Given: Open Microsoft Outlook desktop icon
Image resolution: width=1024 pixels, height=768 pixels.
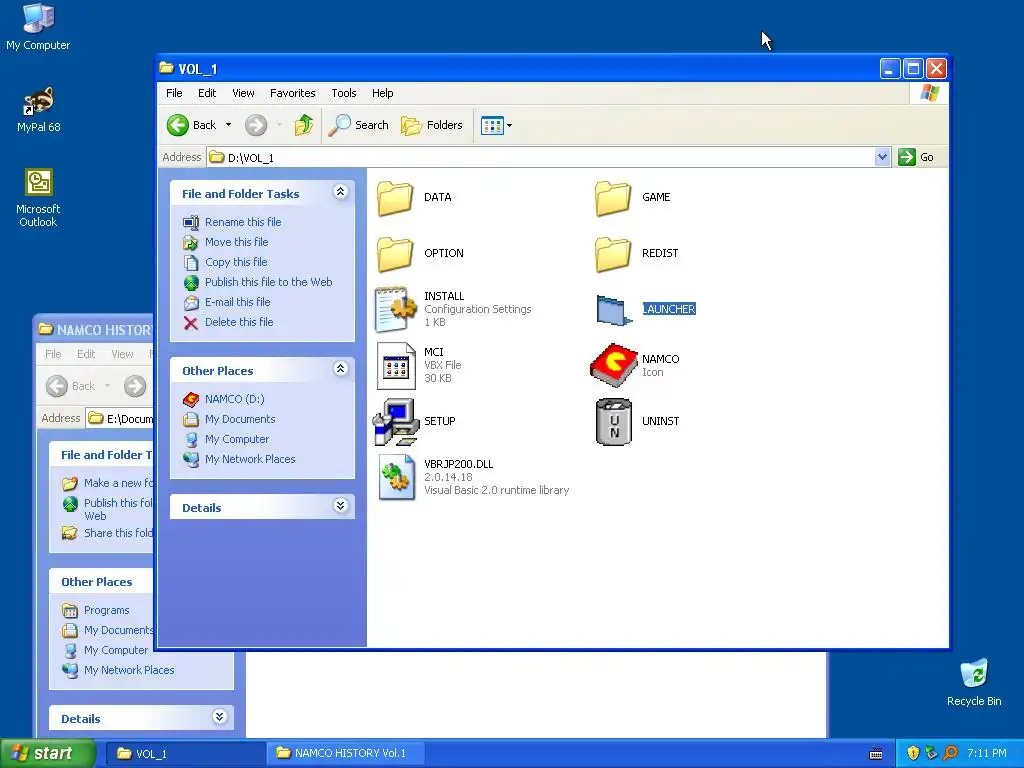Looking at the screenshot, I should tap(38, 198).
